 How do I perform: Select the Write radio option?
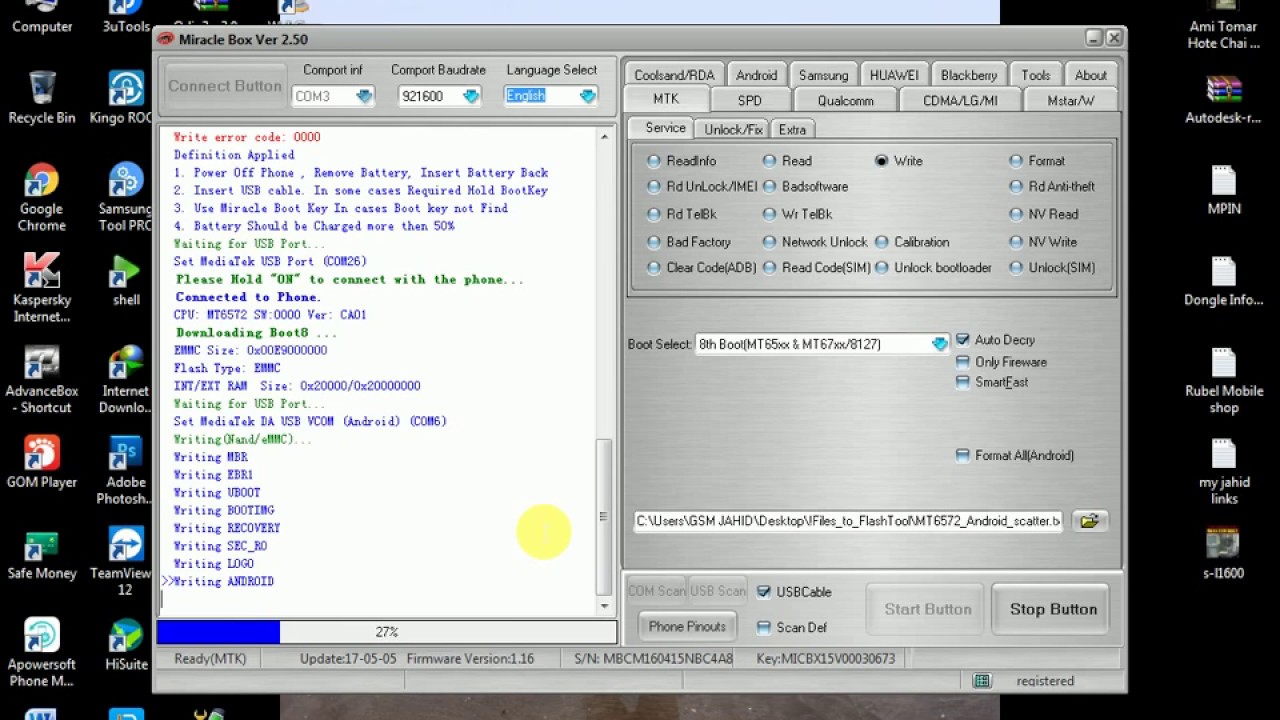point(899,161)
